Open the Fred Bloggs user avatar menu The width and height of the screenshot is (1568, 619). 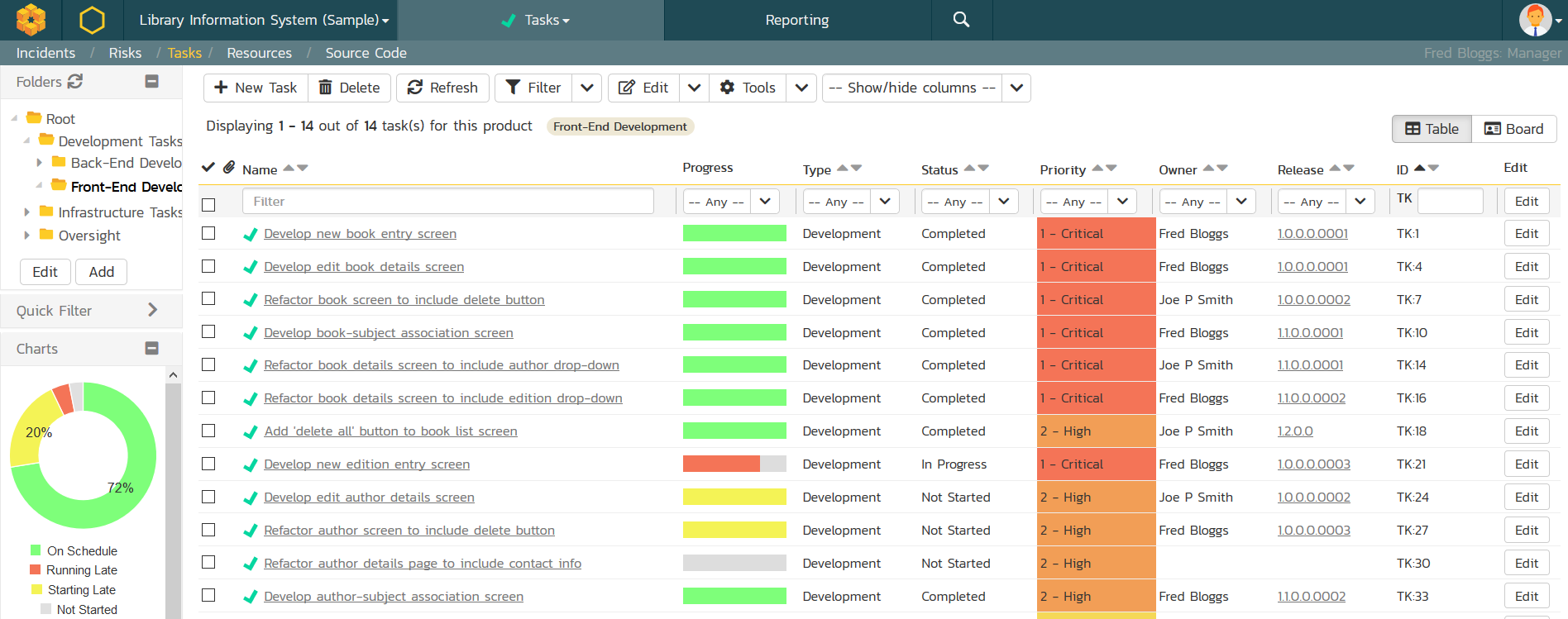pos(1537,20)
